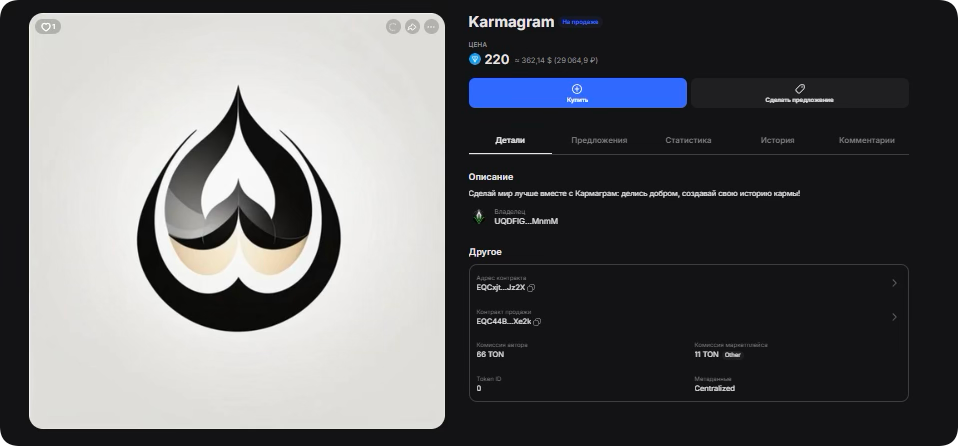Click the Описание heading

(x=491, y=177)
